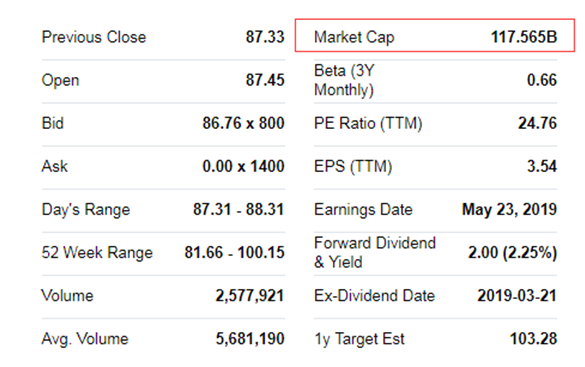Click the Beta (3Y Monthly) label

tap(344, 80)
